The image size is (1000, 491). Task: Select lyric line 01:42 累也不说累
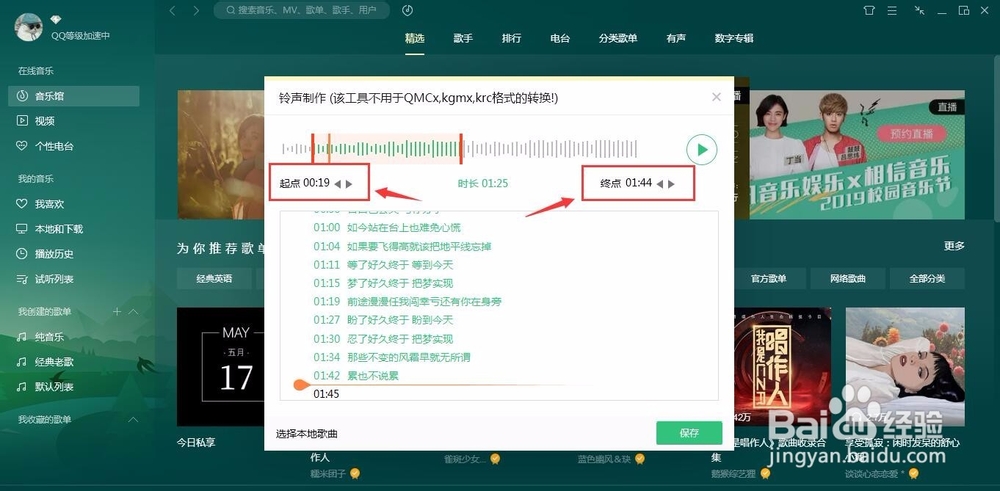click(x=356, y=376)
